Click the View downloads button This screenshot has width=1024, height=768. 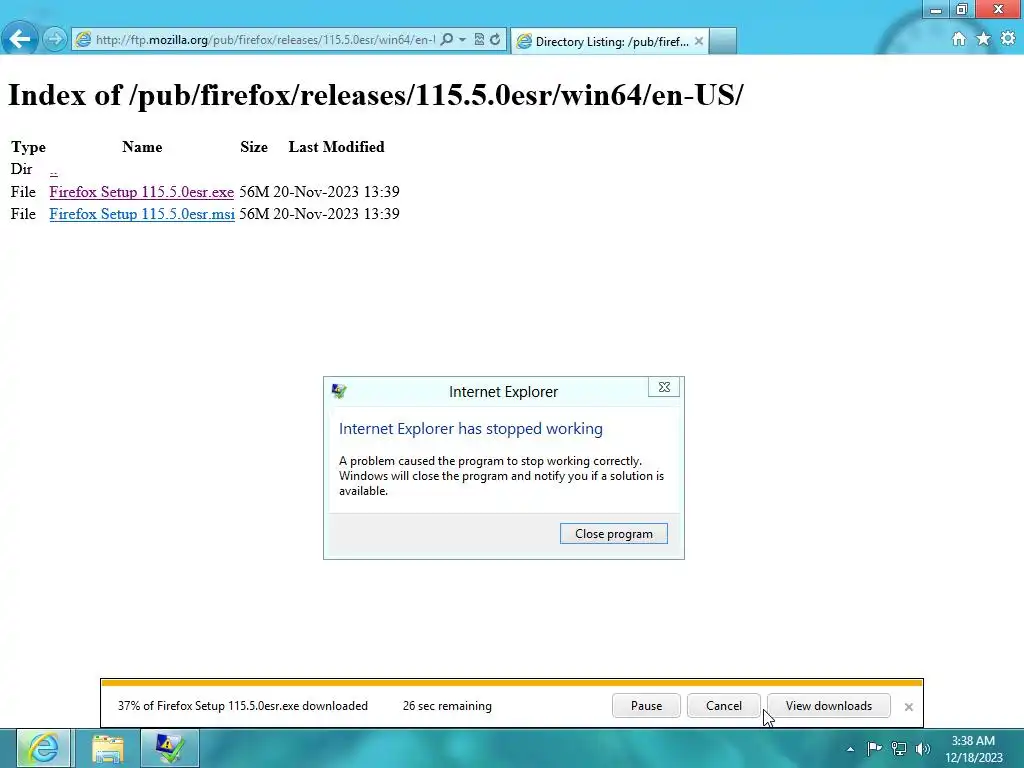tap(828, 706)
